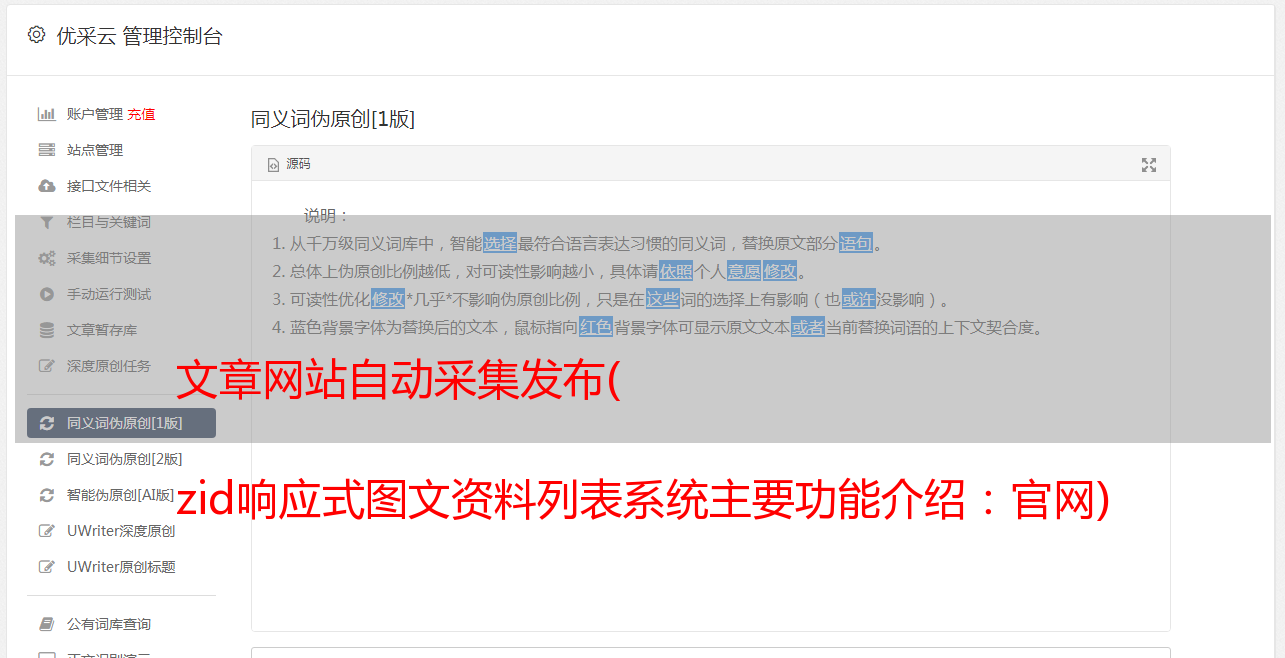Viewport: 1285px width, 658px height.
Task: Click the highlighted word 红色 in line 4
Action: [x=595, y=327]
